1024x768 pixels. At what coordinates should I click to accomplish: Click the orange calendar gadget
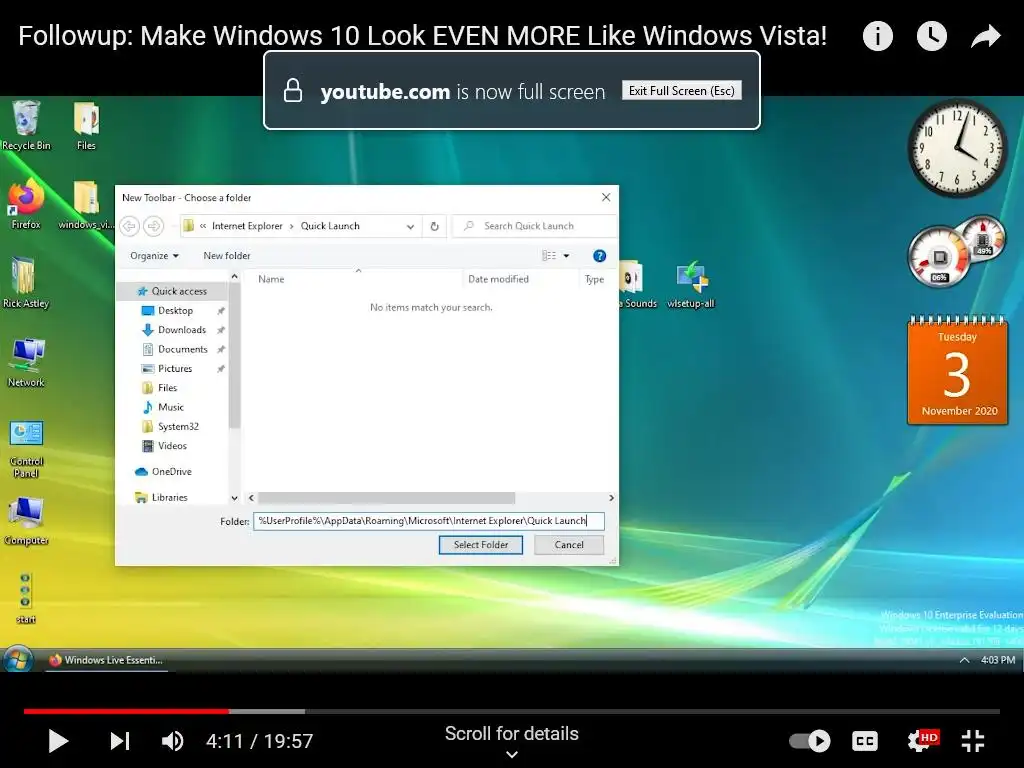pyautogui.click(x=957, y=370)
